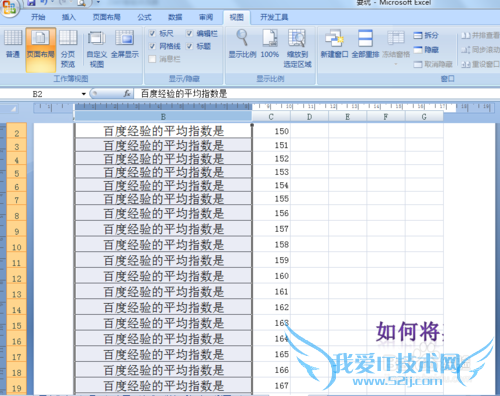Viewport: 500px width, 396px height.
Task: Click cell B17 text in row 17
Action: point(163,354)
